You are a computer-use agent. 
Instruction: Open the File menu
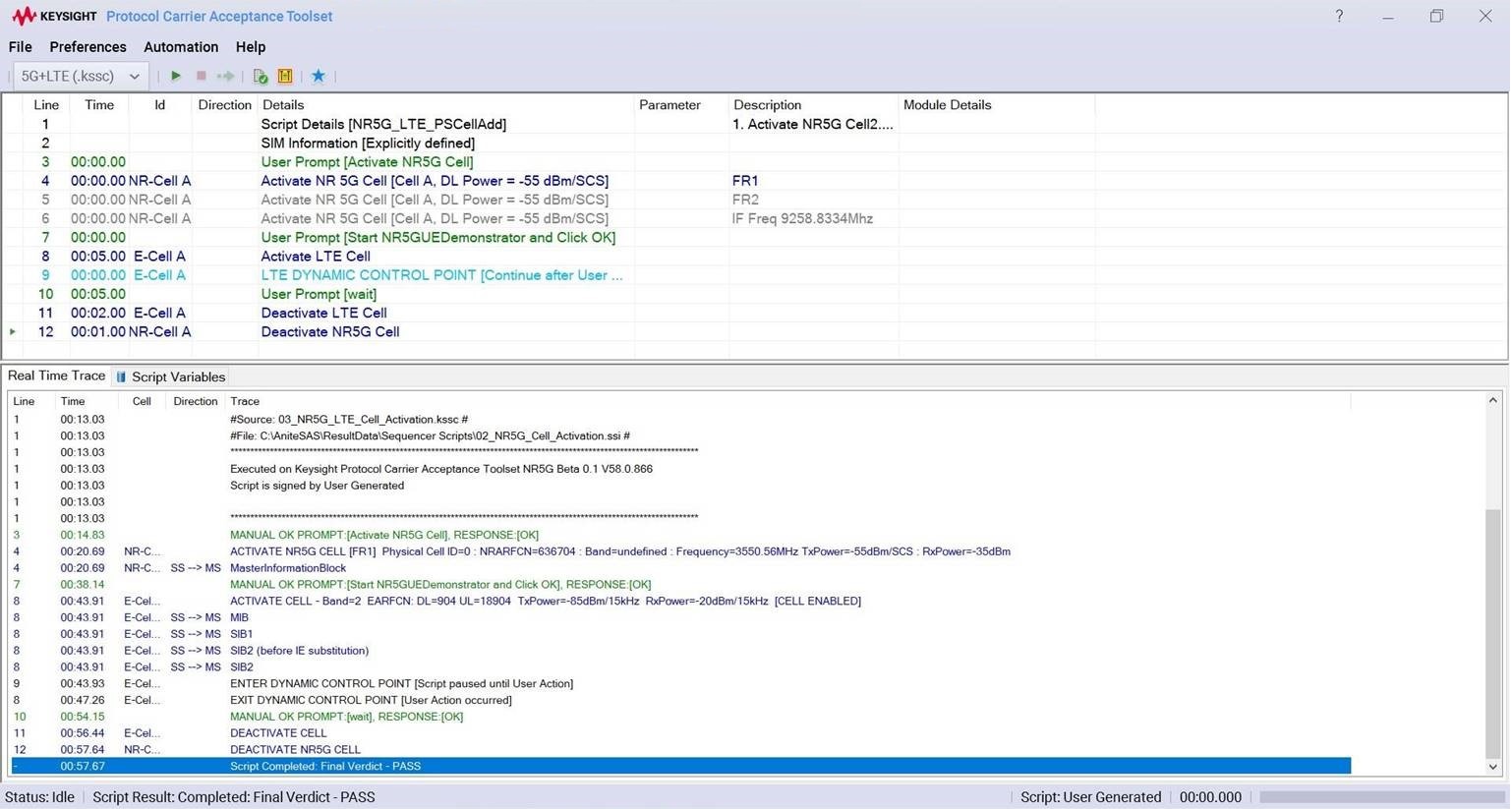(20, 47)
